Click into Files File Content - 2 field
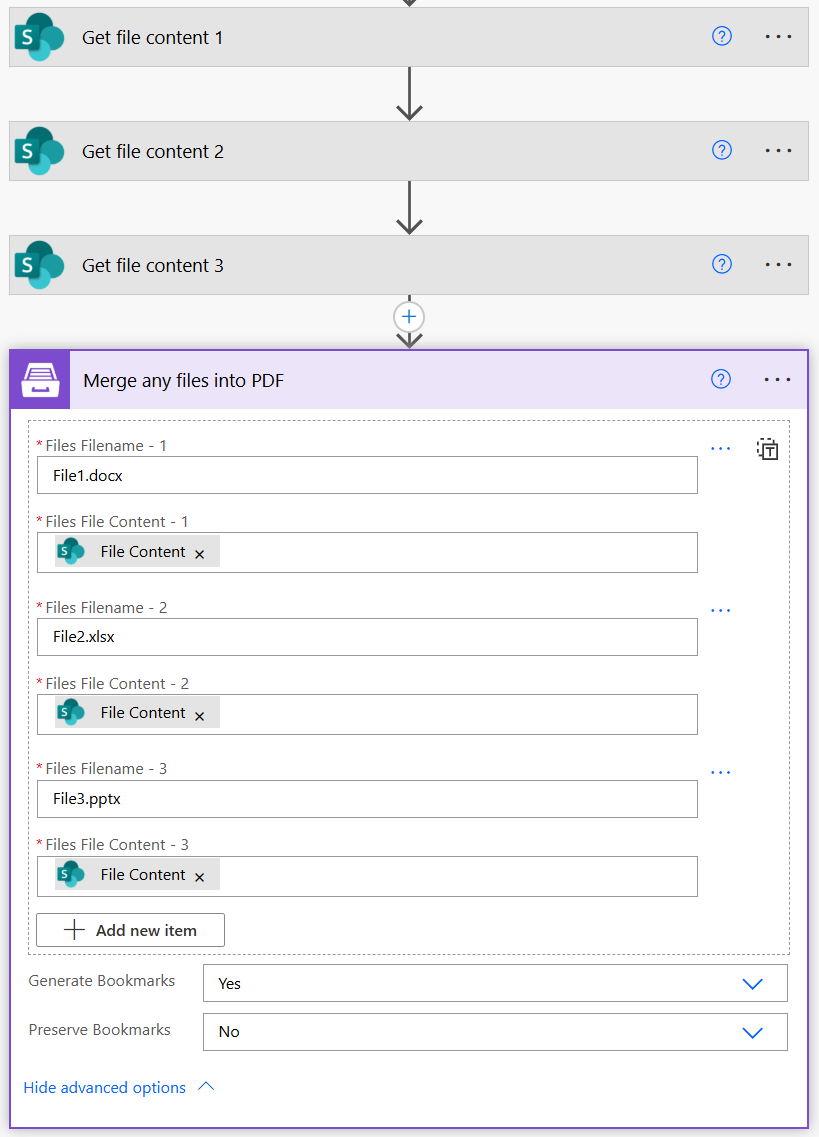The height and width of the screenshot is (1137, 819). [x=367, y=714]
